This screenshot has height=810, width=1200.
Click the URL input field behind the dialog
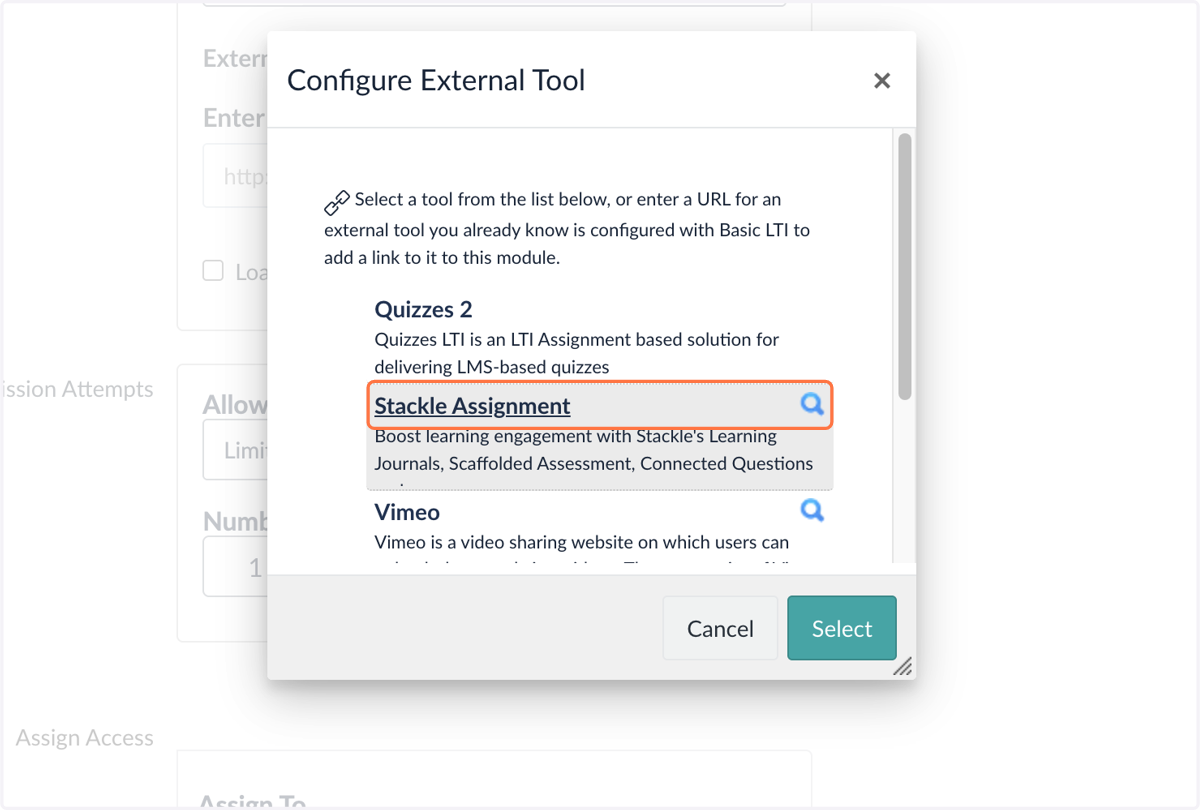236,176
